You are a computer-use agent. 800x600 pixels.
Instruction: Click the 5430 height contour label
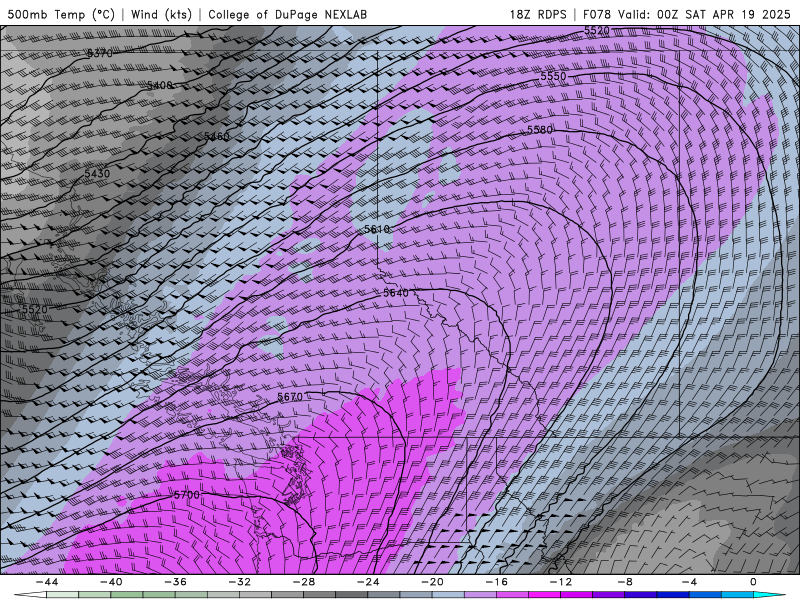point(97,173)
